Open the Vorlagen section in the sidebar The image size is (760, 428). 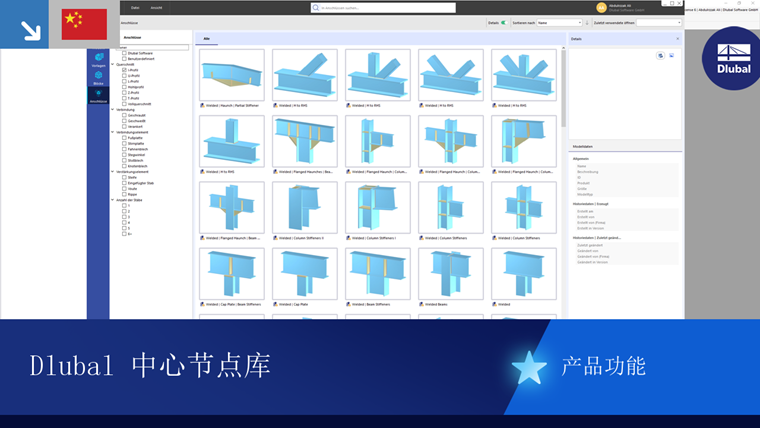[x=98, y=60]
